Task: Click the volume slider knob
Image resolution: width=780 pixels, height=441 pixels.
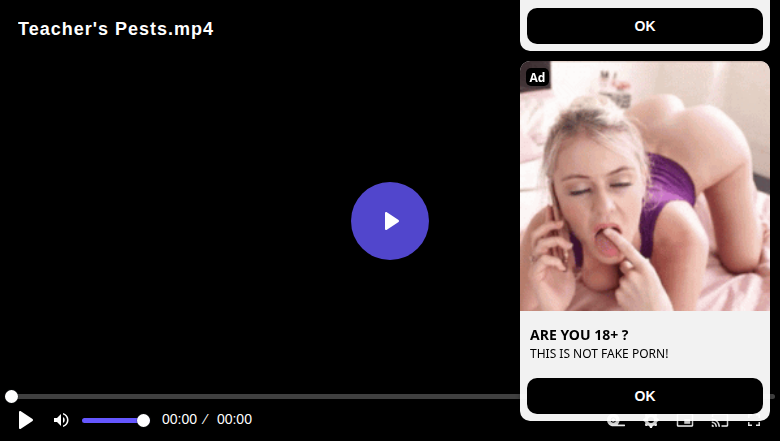Action: [x=143, y=421]
